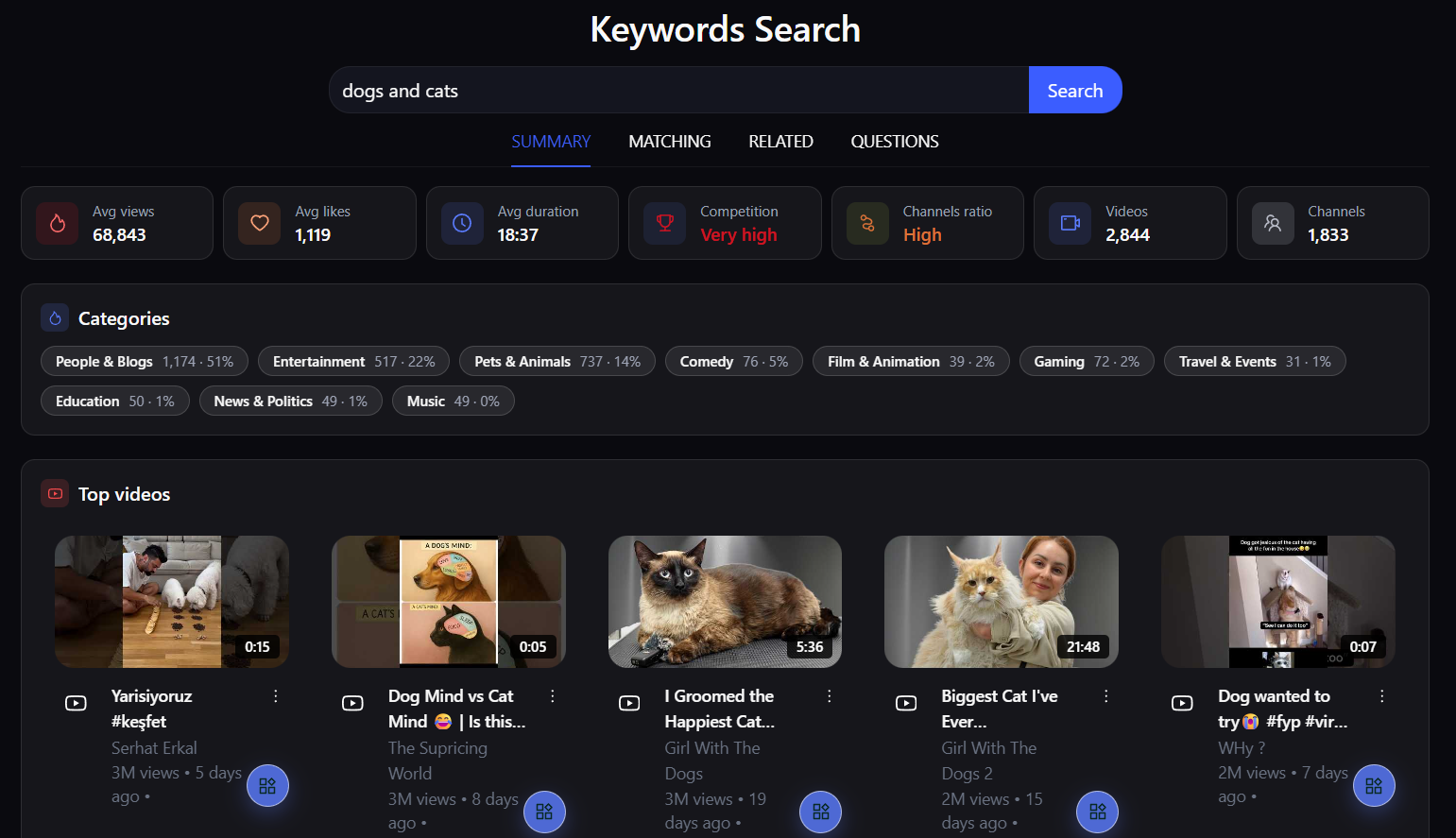Viewport: 1456px width, 838px height.
Task: Switch to the MATCHING tab
Action: point(670,142)
